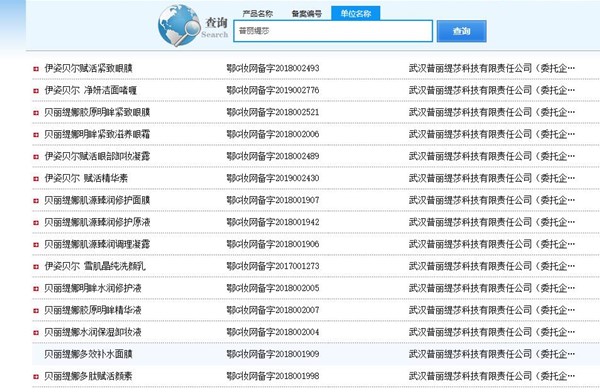Click company name in 贝丽缇娜胶原明眸紧致眼膜 row
This screenshot has height=392, width=600.
(492, 113)
